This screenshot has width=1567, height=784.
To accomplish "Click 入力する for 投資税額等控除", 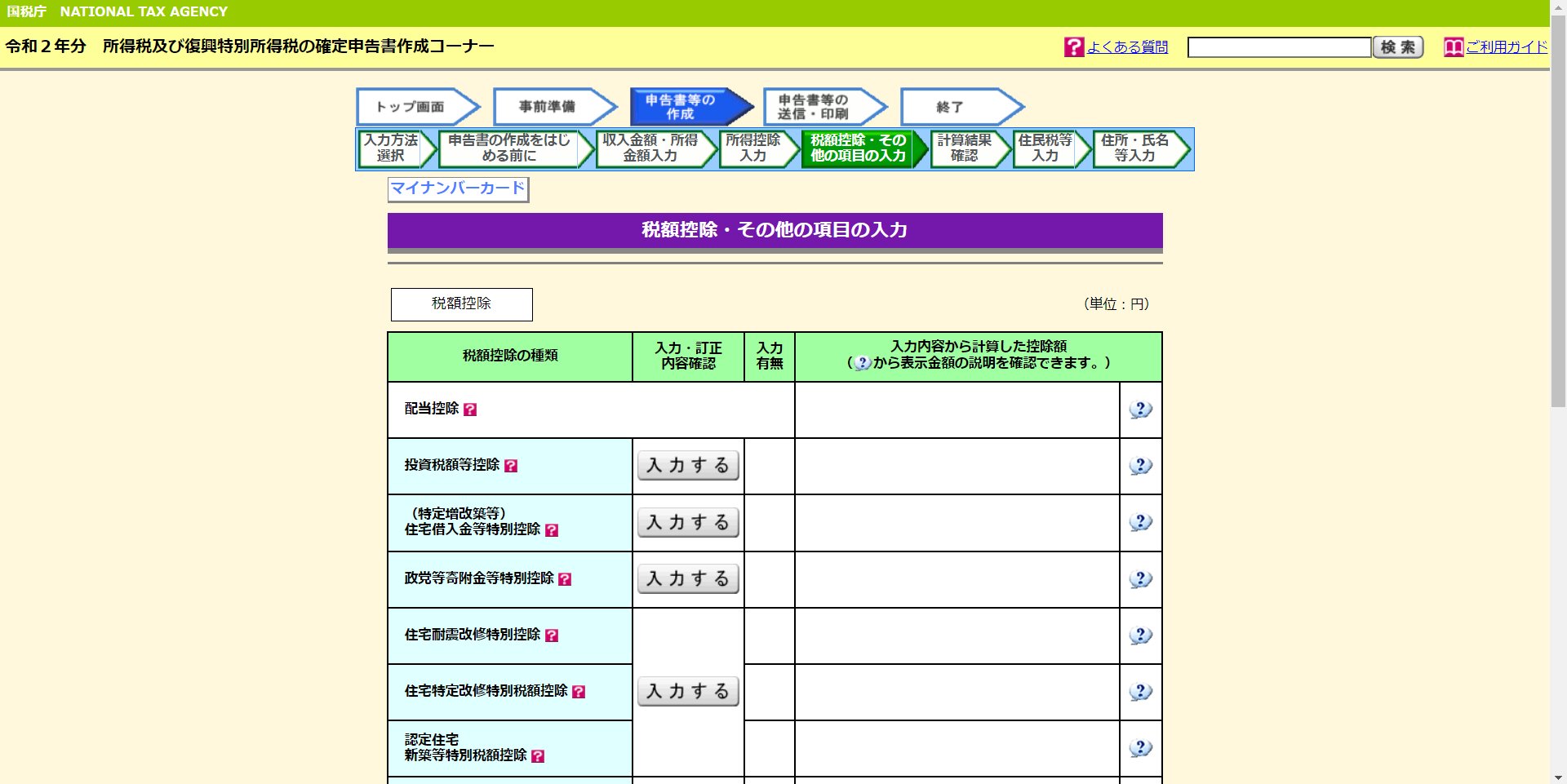I will [688, 466].
